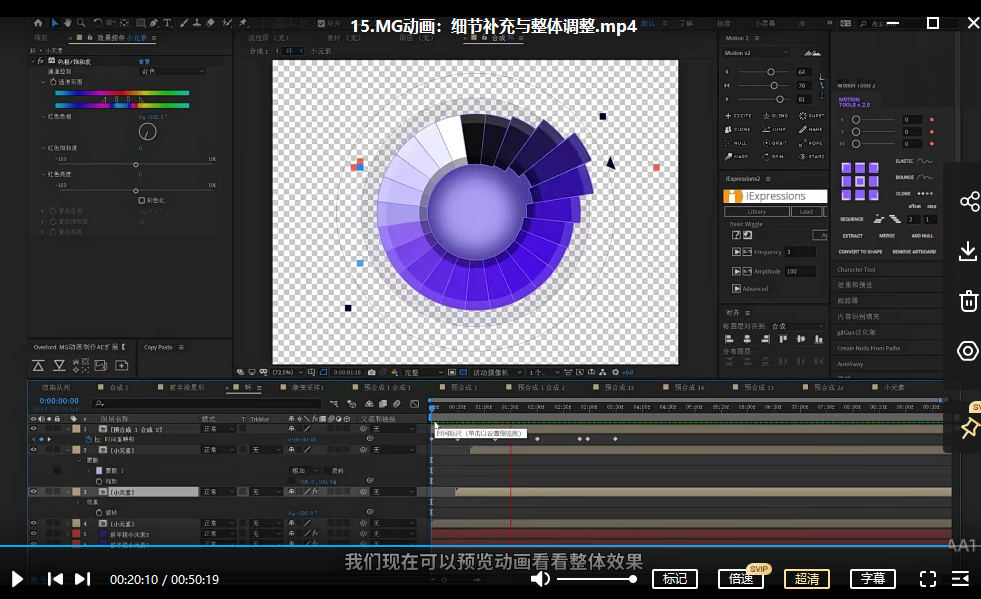
Task: Open the 通道控制 channel dropdown
Action: [171, 71]
